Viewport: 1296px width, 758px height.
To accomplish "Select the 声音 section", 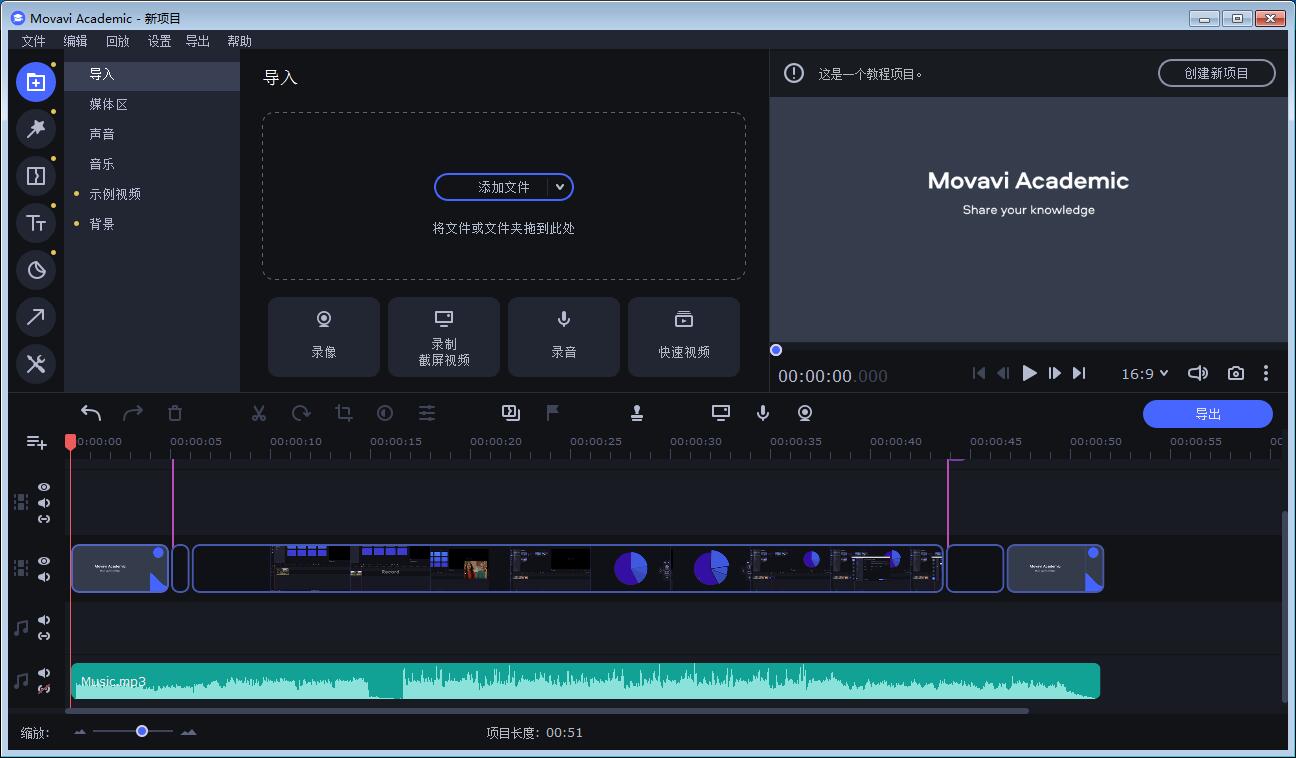I will tap(152, 134).
